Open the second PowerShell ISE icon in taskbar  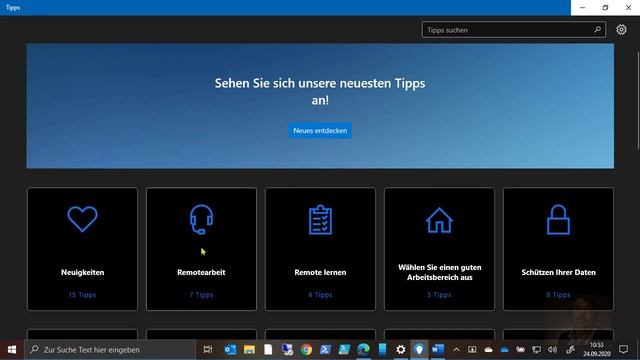coord(344,350)
